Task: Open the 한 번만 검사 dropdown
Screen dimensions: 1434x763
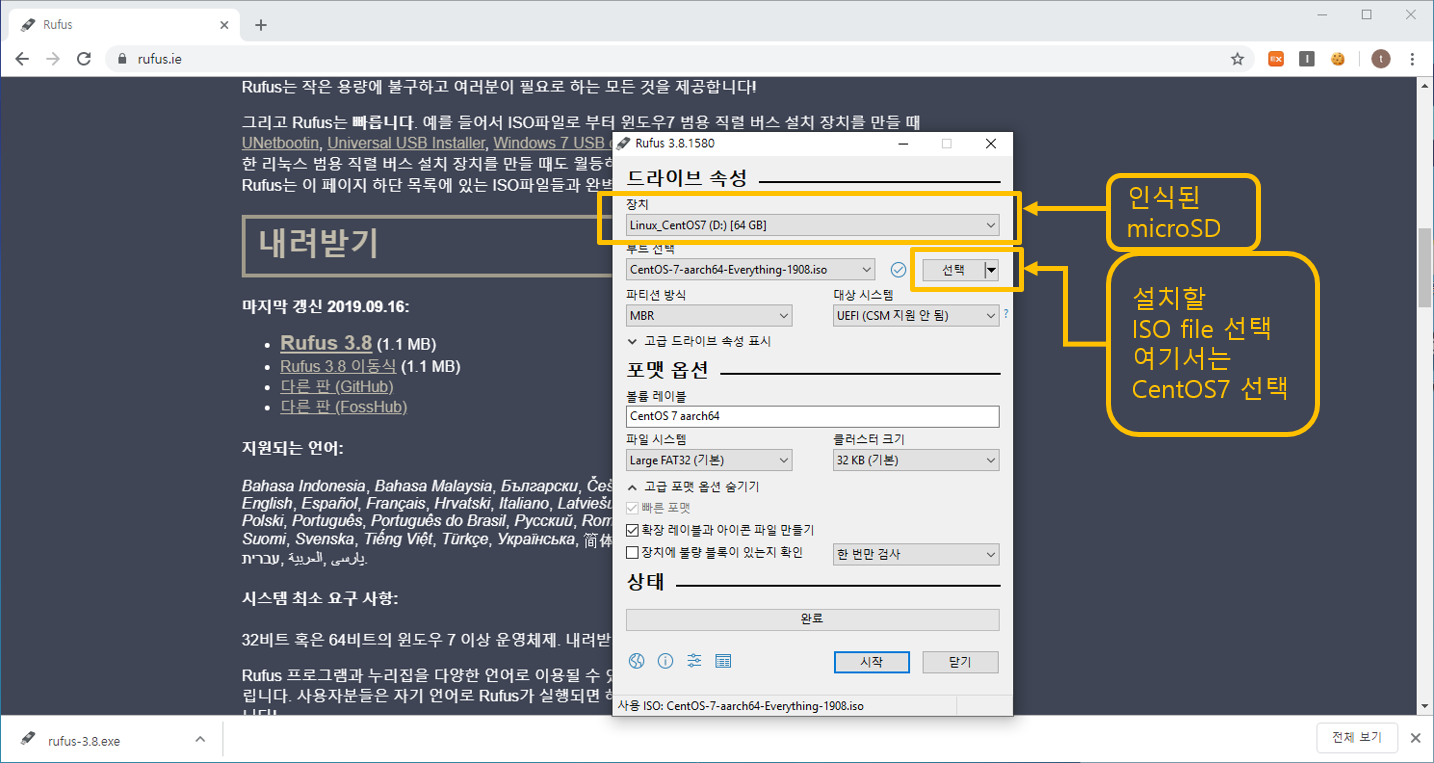Action: 916,554
